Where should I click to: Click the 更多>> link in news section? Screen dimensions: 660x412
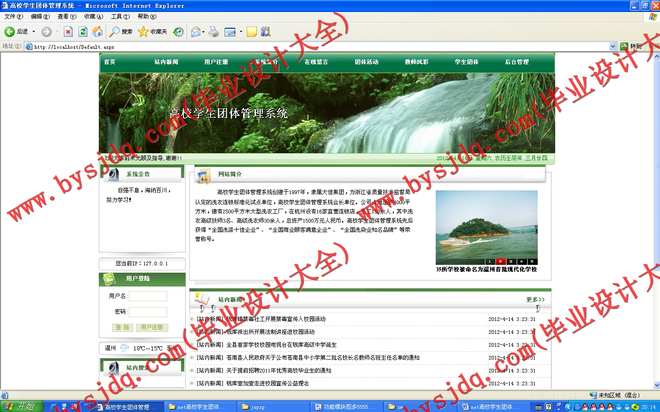pyautogui.click(x=535, y=299)
